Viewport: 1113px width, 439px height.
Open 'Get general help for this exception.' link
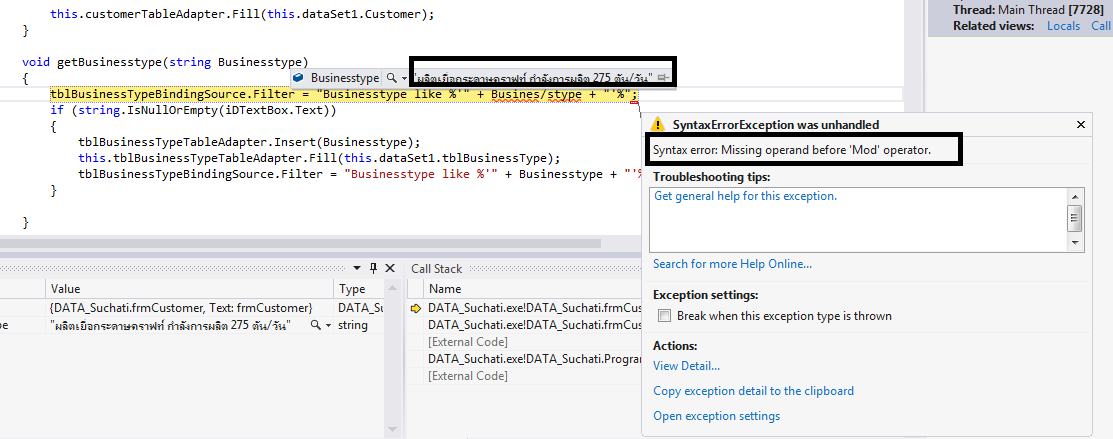coord(745,196)
